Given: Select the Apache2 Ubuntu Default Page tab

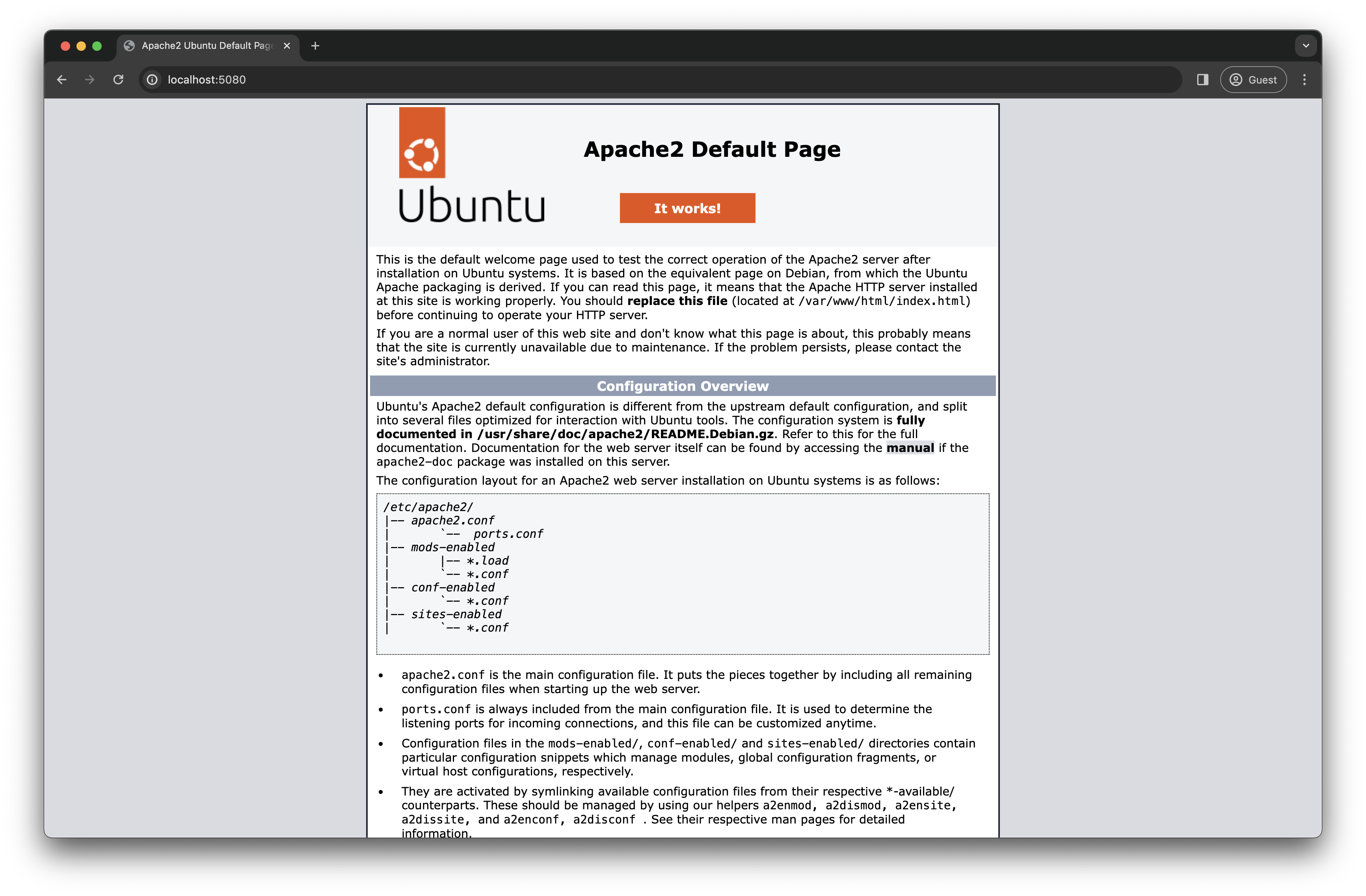Looking at the screenshot, I should pos(208,46).
